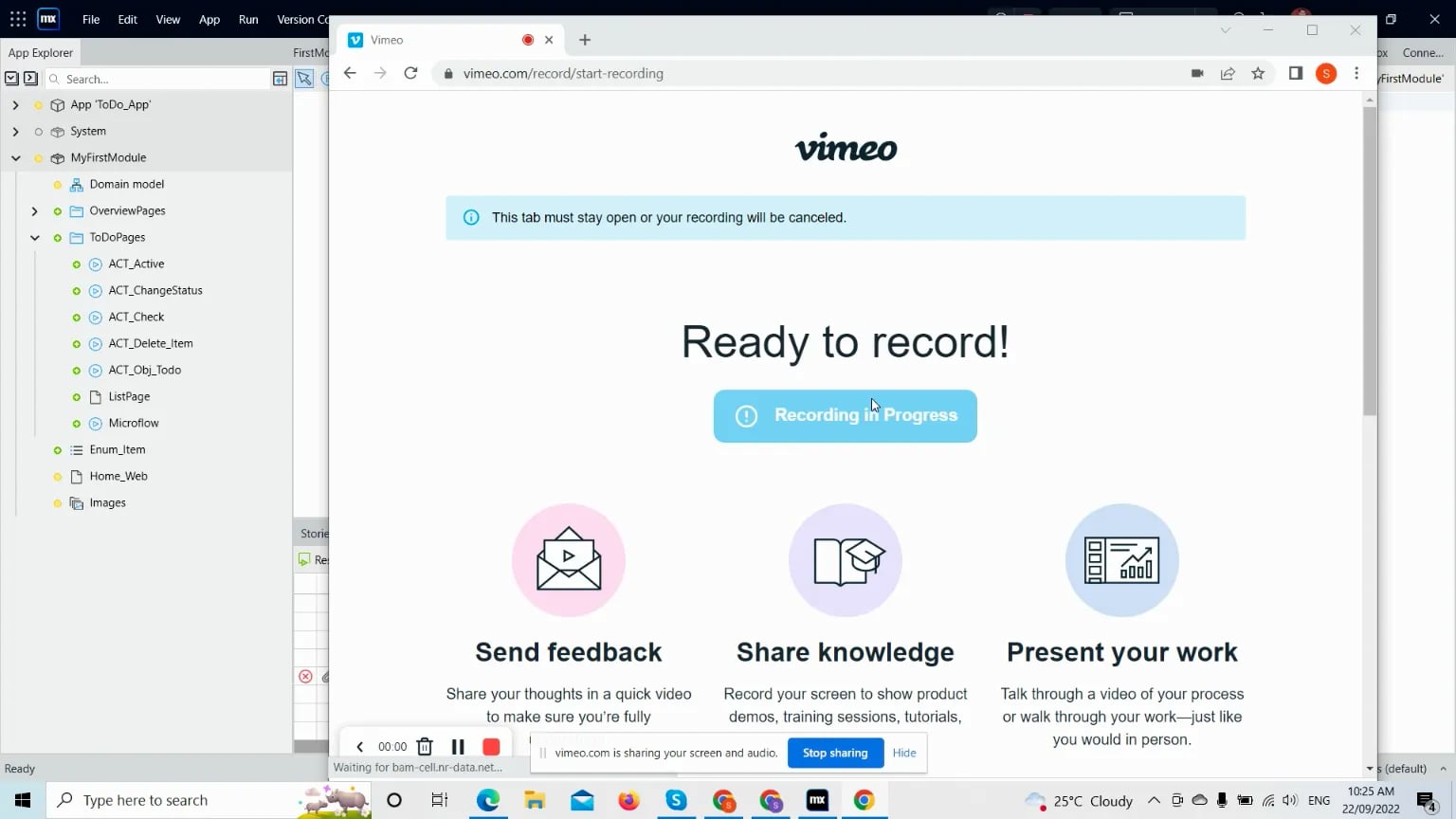Screen dimensions: 1456x819
Task: Open Firefox from the taskbar
Action: point(628,800)
